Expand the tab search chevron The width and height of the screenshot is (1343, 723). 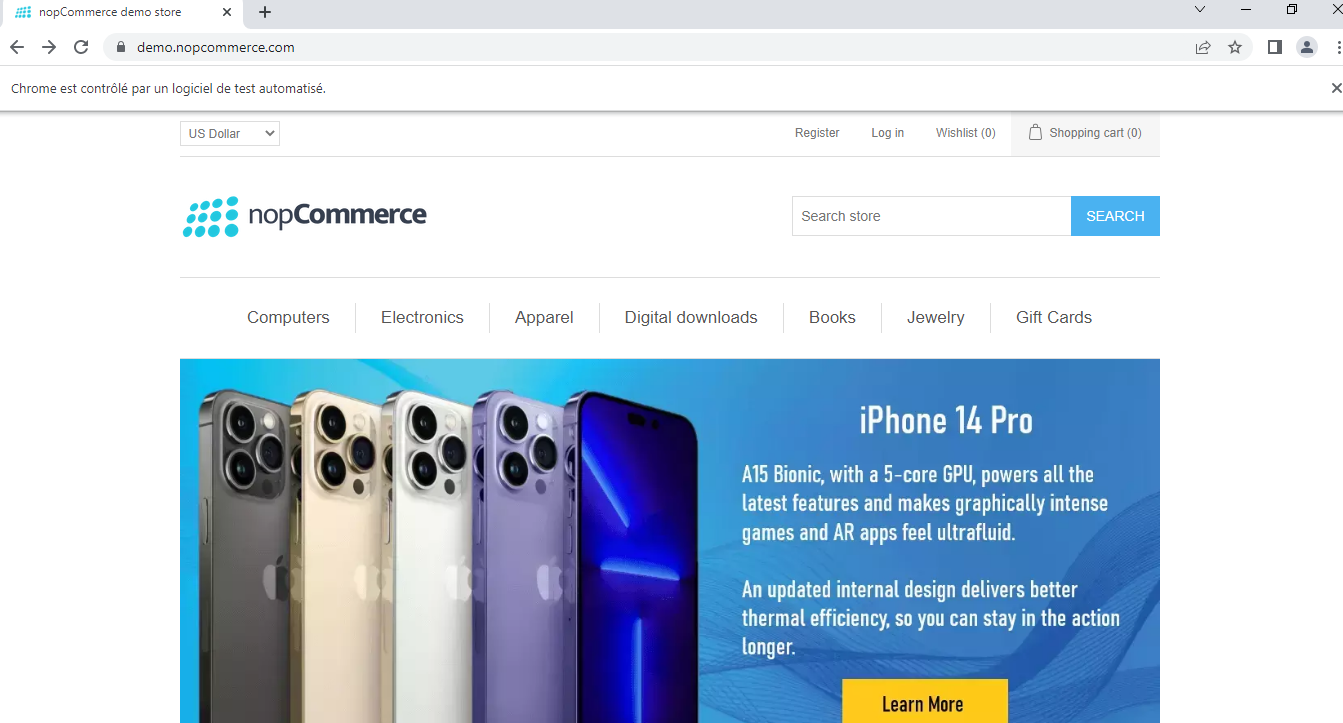coord(1200,10)
